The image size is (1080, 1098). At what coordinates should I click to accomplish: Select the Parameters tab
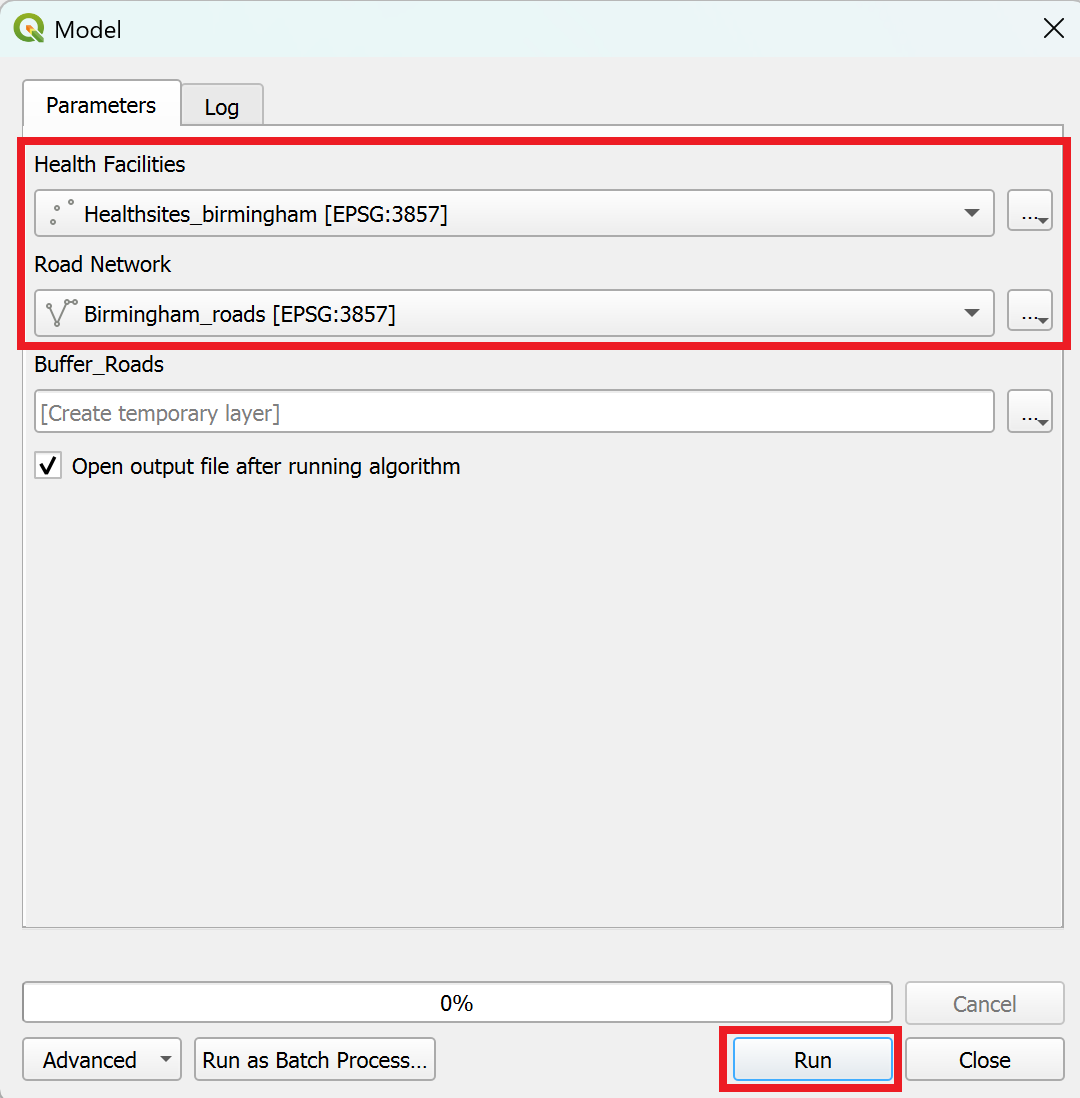pyautogui.click(x=101, y=105)
